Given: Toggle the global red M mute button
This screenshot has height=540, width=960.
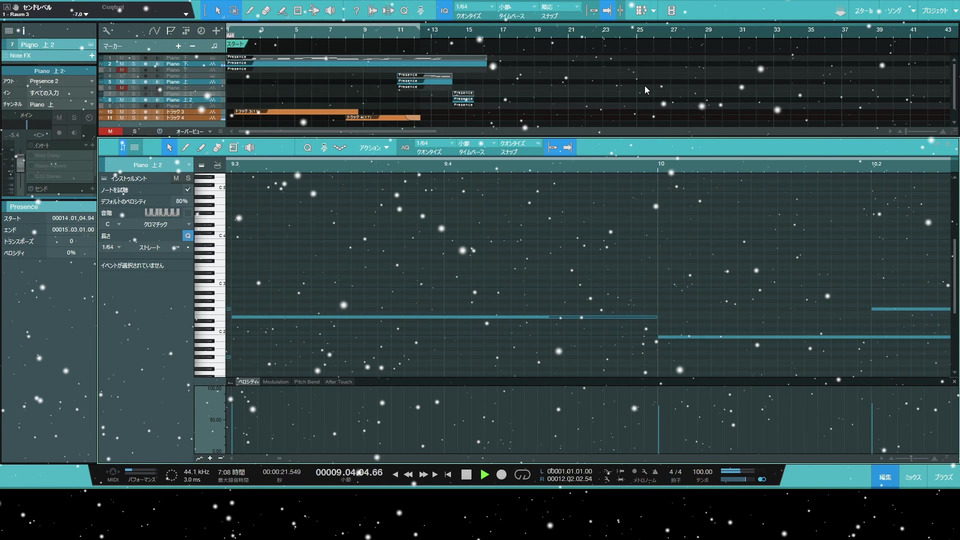Looking at the screenshot, I should click(x=110, y=131).
